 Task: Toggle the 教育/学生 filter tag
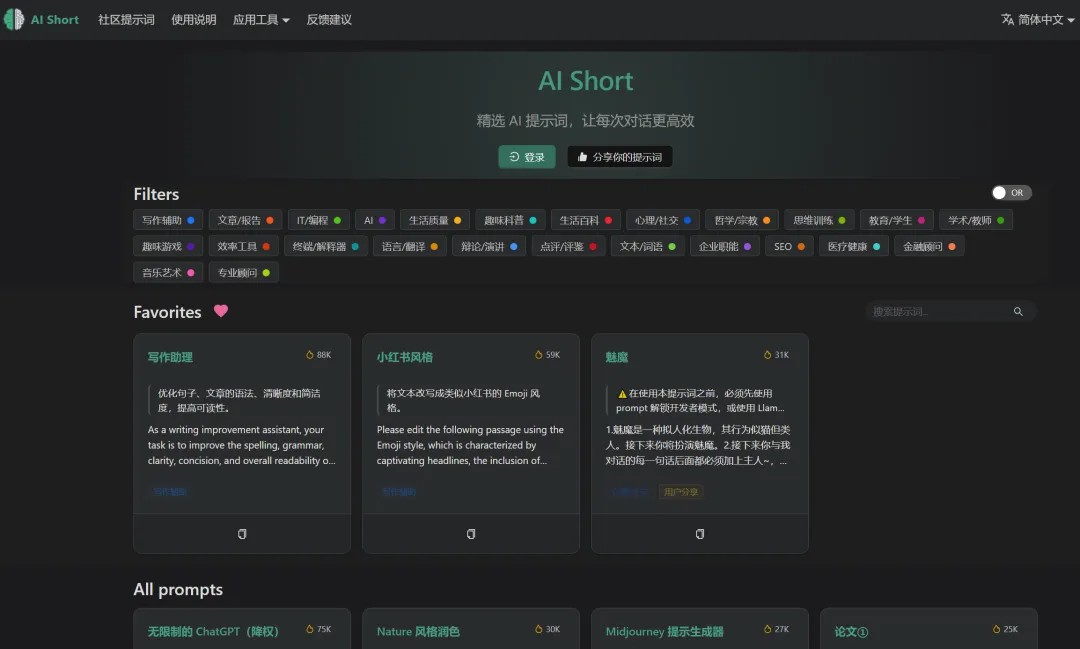pos(897,220)
